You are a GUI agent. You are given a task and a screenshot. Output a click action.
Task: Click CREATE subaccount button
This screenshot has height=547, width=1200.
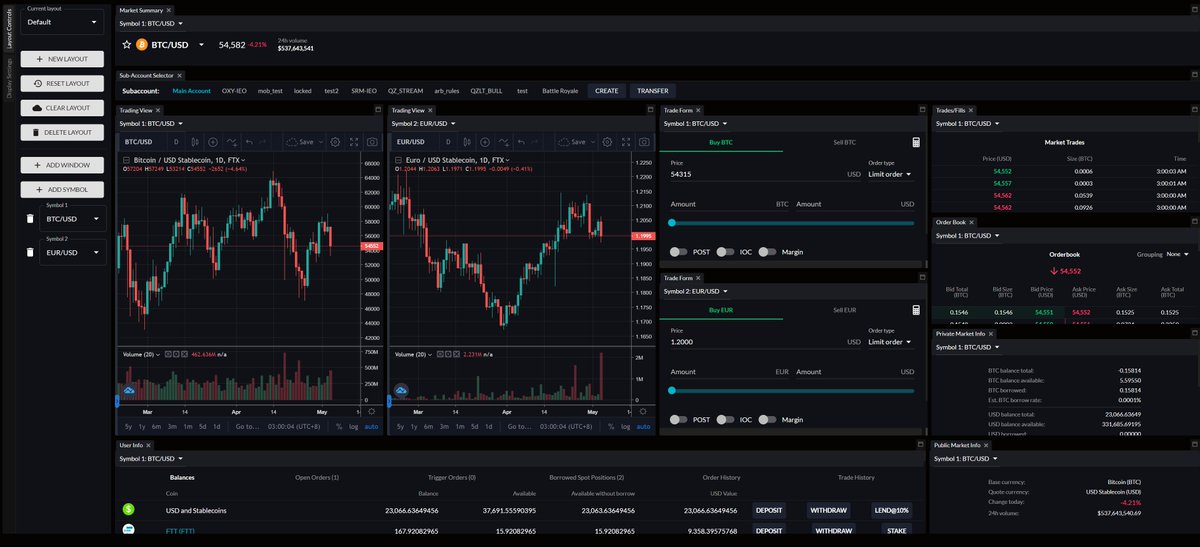pos(607,90)
